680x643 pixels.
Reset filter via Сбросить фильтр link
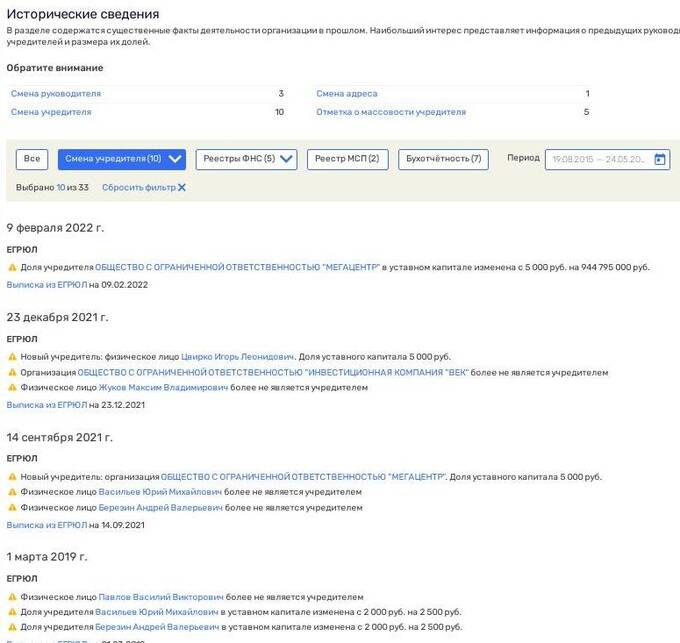pos(138,188)
